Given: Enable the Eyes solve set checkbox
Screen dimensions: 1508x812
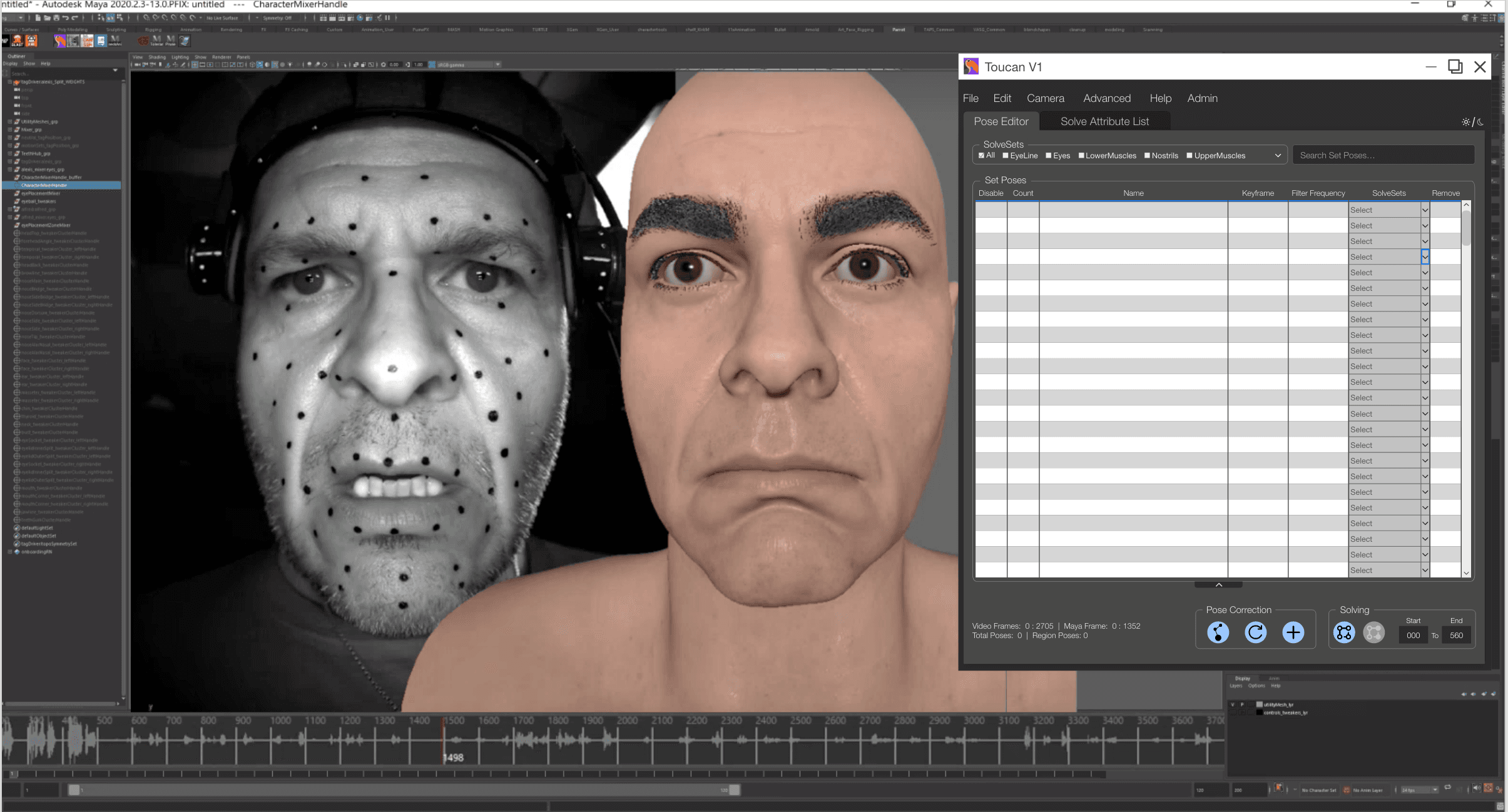Looking at the screenshot, I should (x=1049, y=155).
